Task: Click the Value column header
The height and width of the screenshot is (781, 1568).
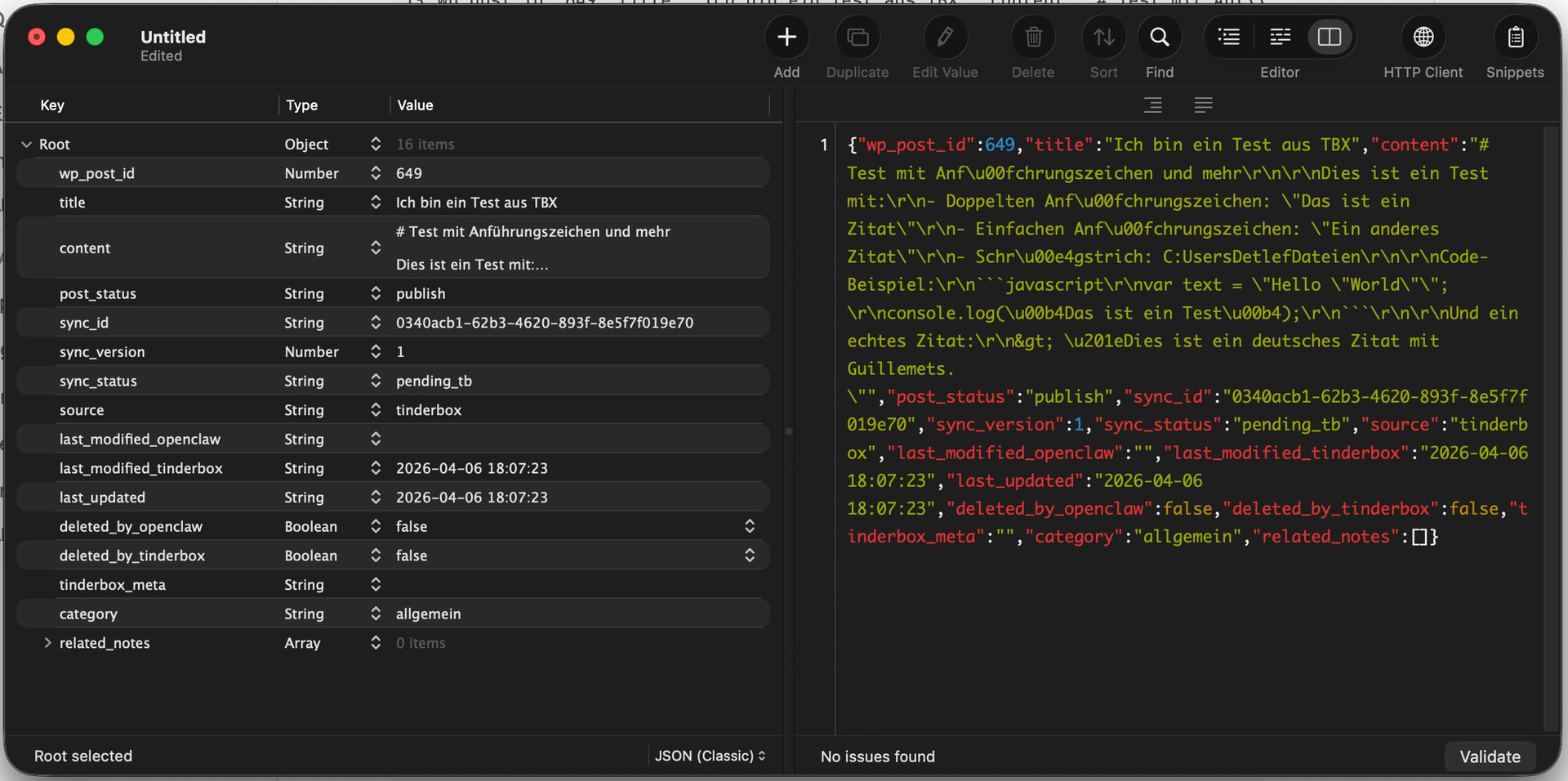Action: pyautogui.click(x=415, y=105)
